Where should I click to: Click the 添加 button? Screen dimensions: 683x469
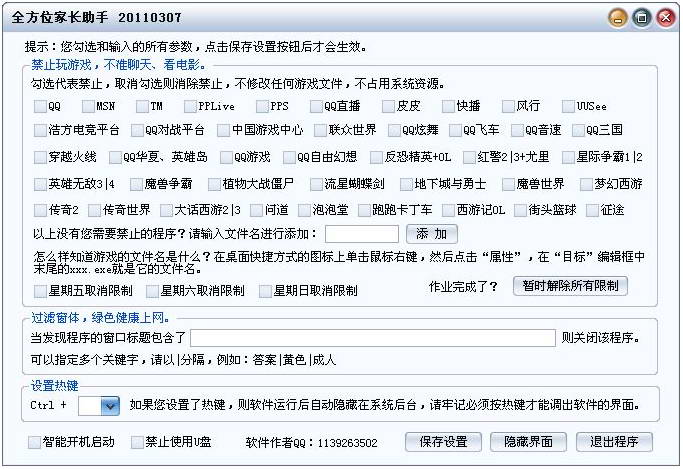432,234
